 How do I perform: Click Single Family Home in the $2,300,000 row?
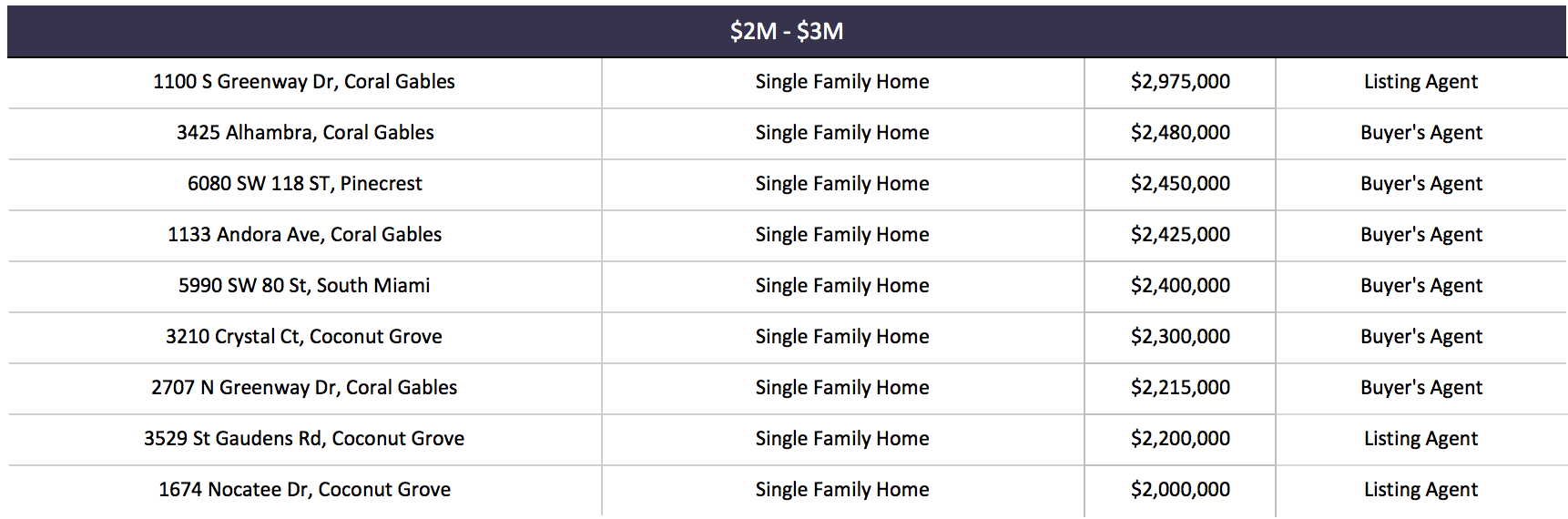(842, 337)
